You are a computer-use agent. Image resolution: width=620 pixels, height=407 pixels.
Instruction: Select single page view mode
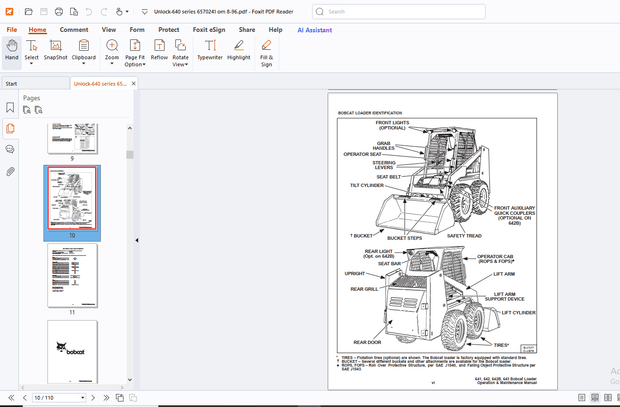tap(582, 398)
